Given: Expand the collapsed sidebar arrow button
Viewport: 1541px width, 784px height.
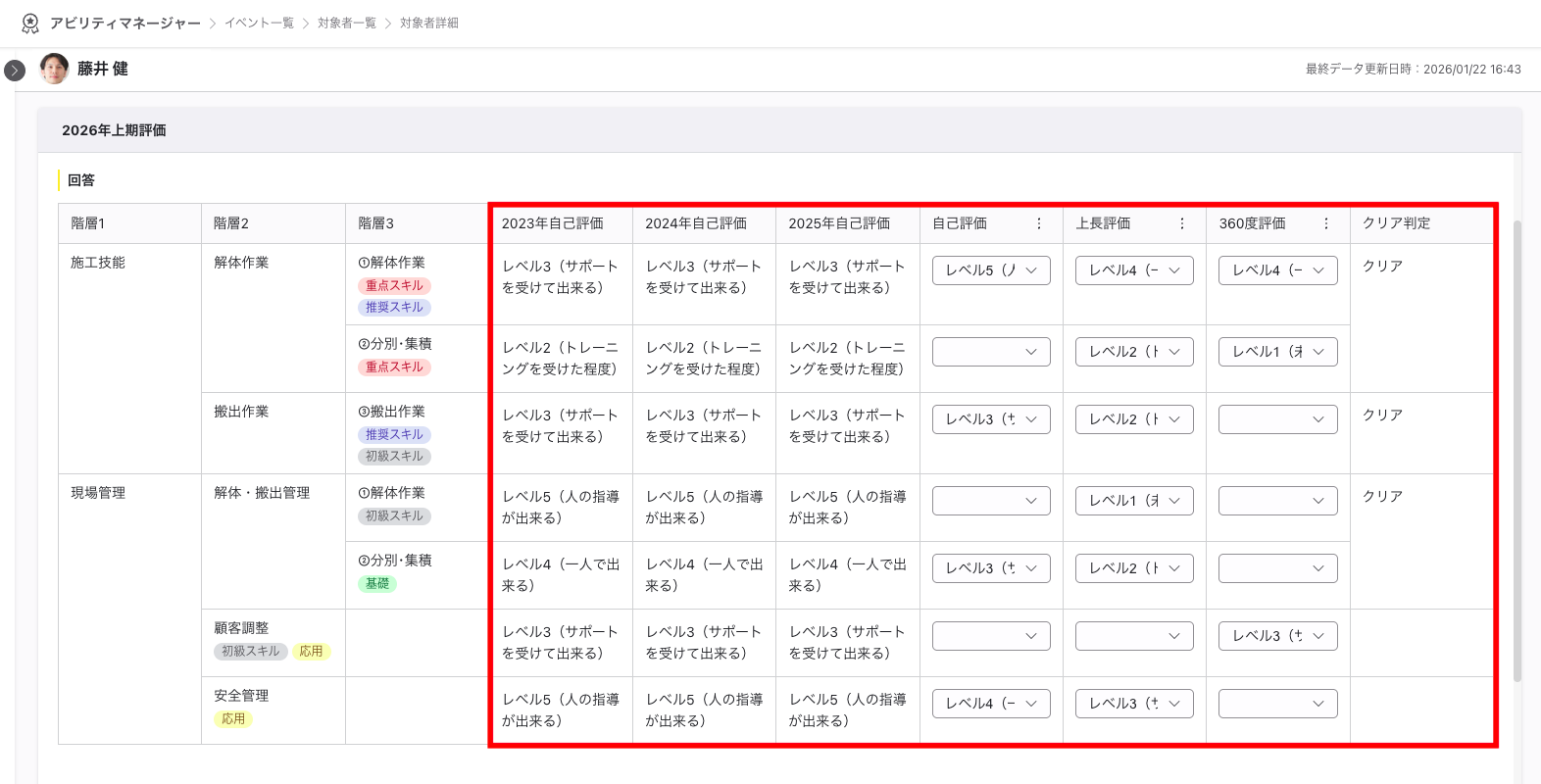Looking at the screenshot, I should 15,71.
